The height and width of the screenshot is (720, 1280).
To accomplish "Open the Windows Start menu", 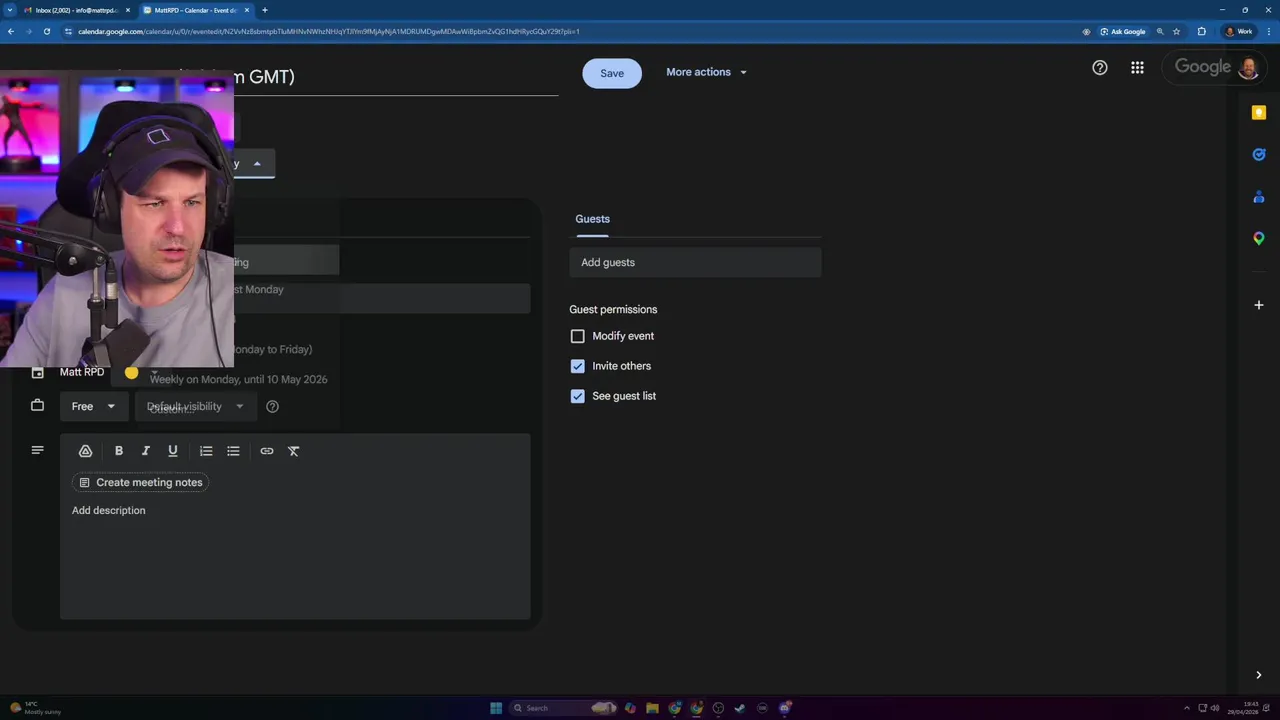I will (496, 708).
